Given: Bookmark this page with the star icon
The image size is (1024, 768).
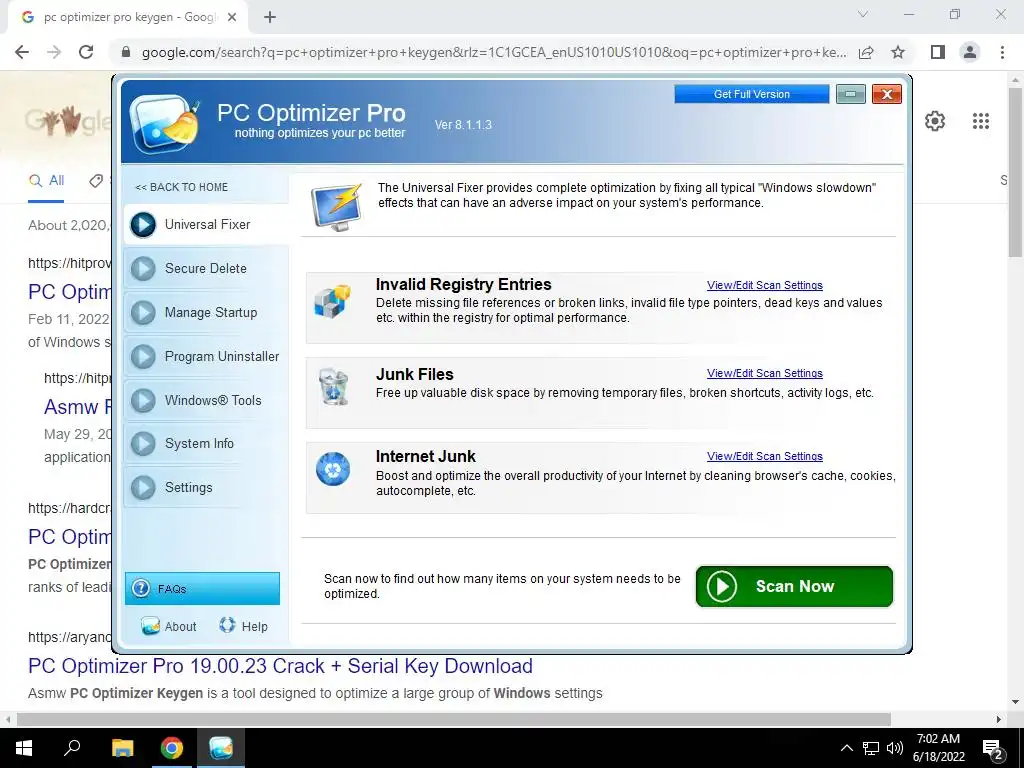Looking at the screenshot, I should pos(898,52).
